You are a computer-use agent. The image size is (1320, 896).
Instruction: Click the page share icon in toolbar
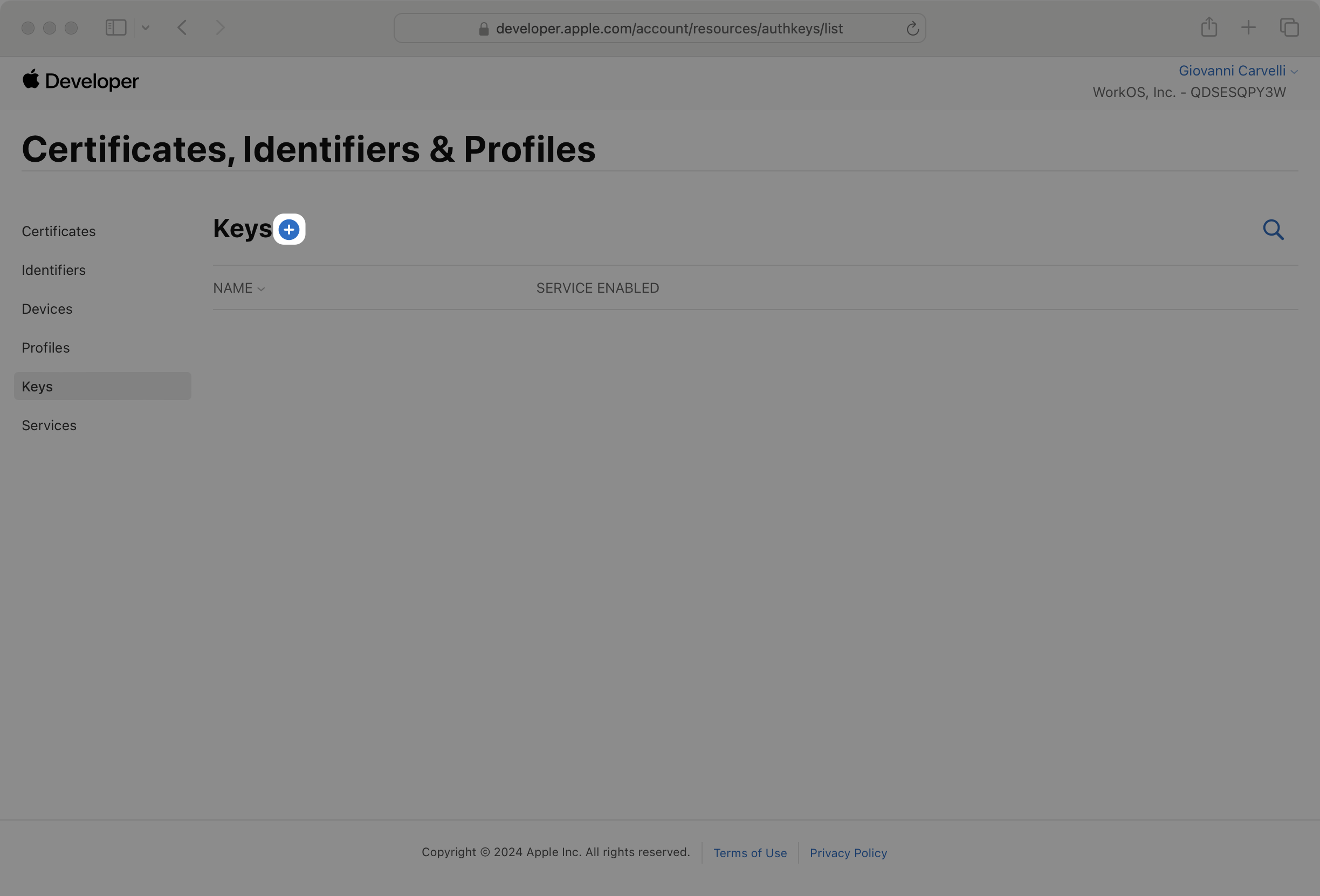[1209, 27]
